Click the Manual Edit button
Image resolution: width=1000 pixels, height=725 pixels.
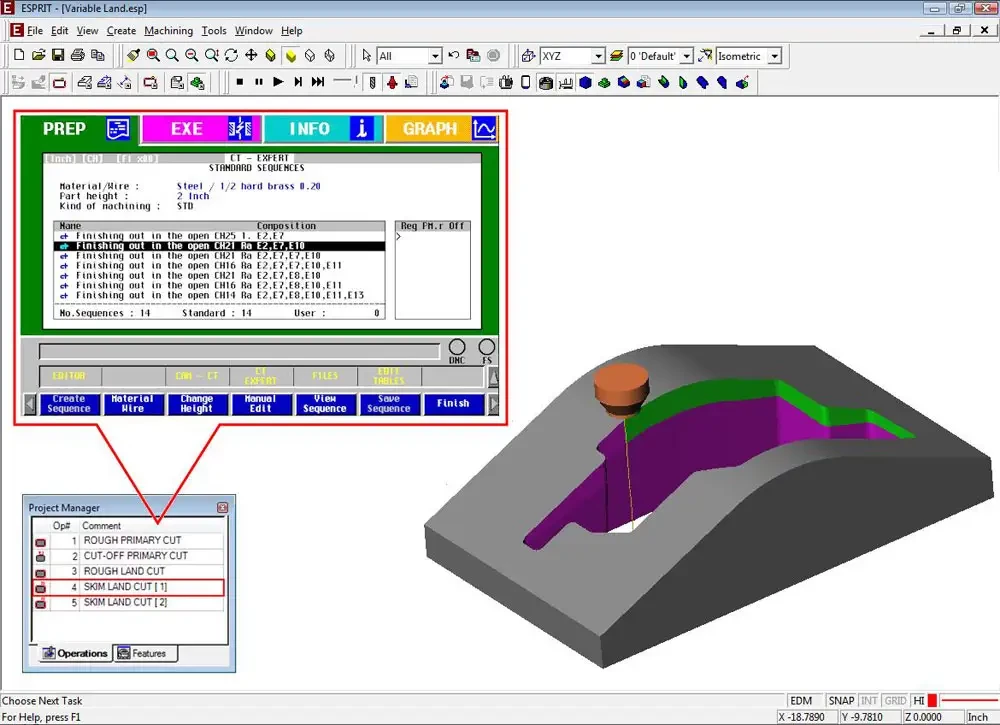[260, 404]
